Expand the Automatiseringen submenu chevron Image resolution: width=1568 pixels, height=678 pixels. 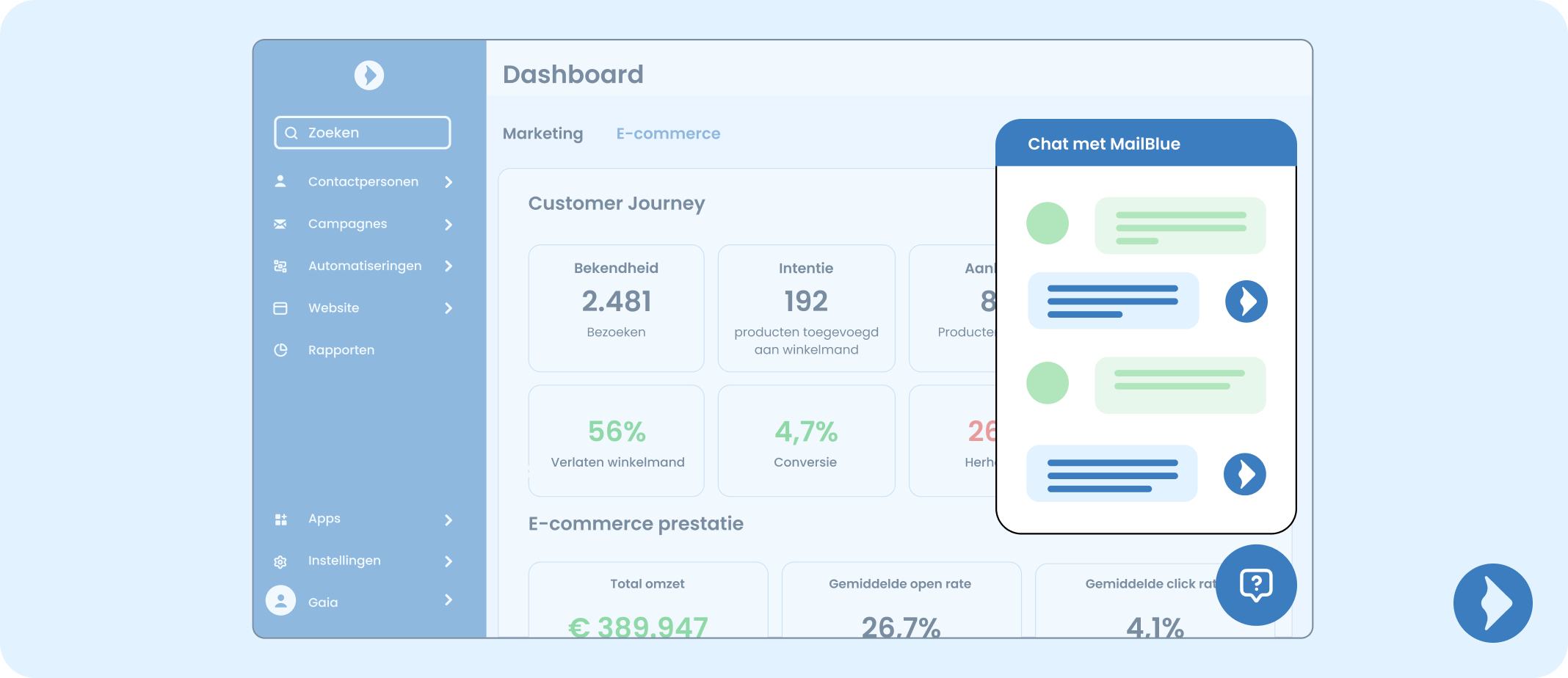pos(449,266)
